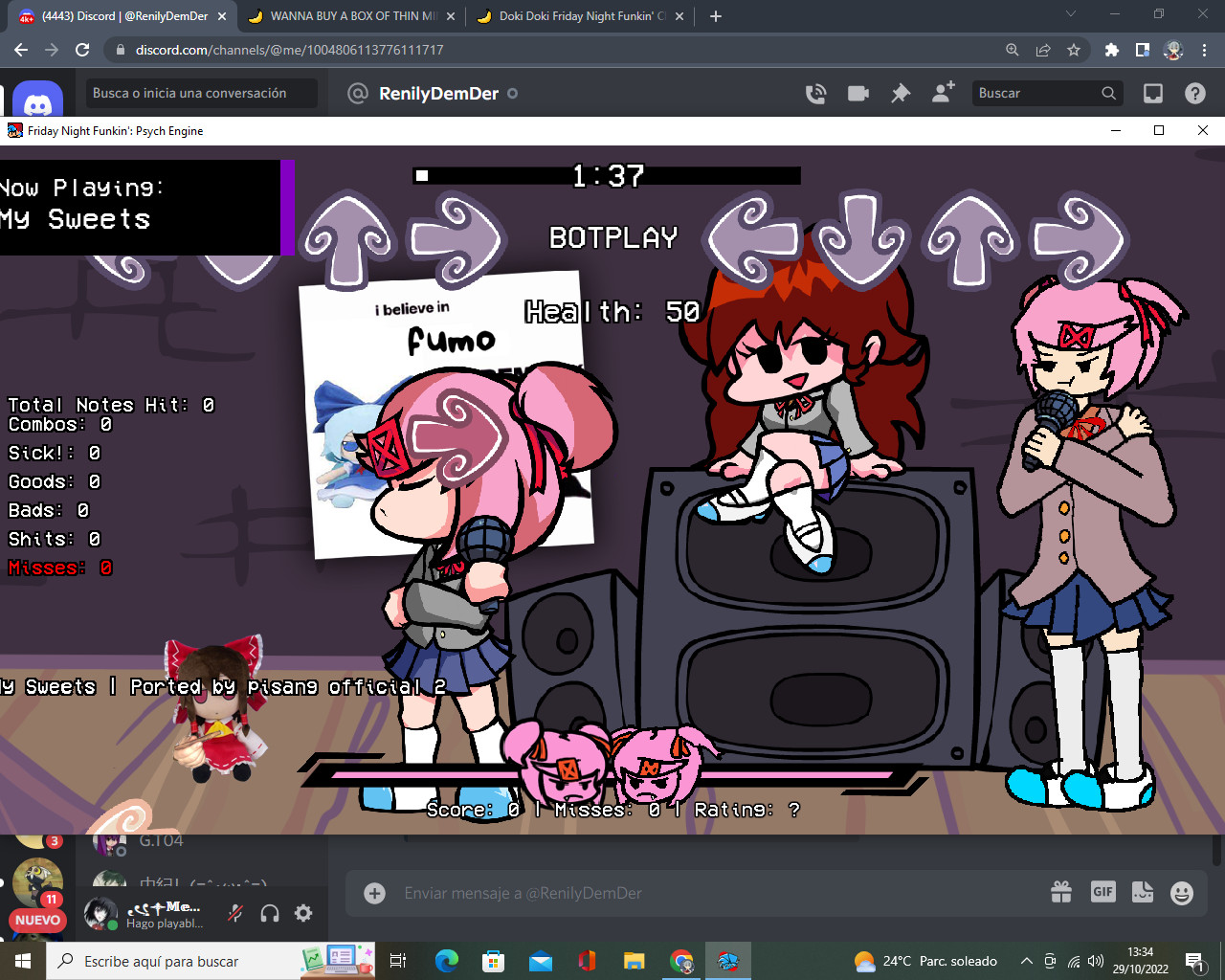Open the Chrome profile menu

point(1172,51)
